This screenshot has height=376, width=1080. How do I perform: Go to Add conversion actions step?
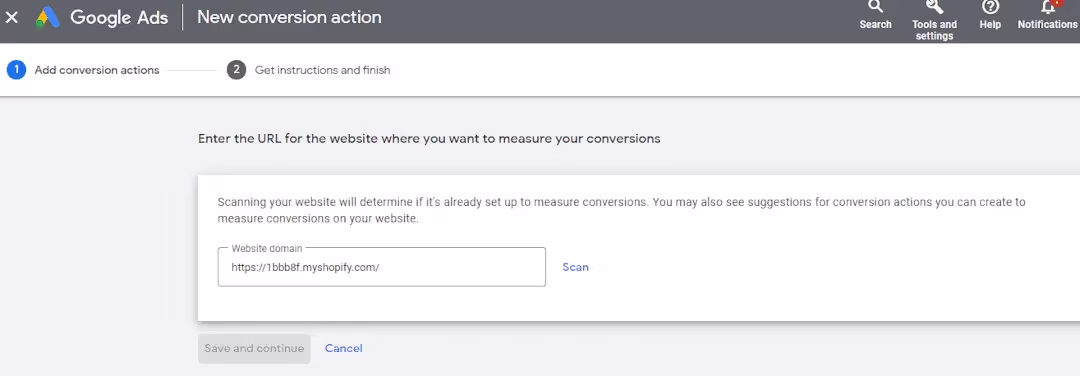point(97,70)
